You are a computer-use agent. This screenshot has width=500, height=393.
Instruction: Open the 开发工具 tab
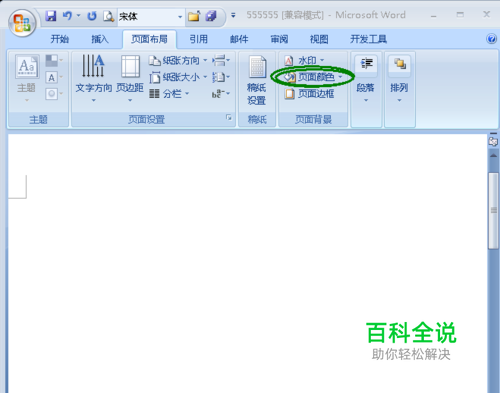[x=368, y=39]
